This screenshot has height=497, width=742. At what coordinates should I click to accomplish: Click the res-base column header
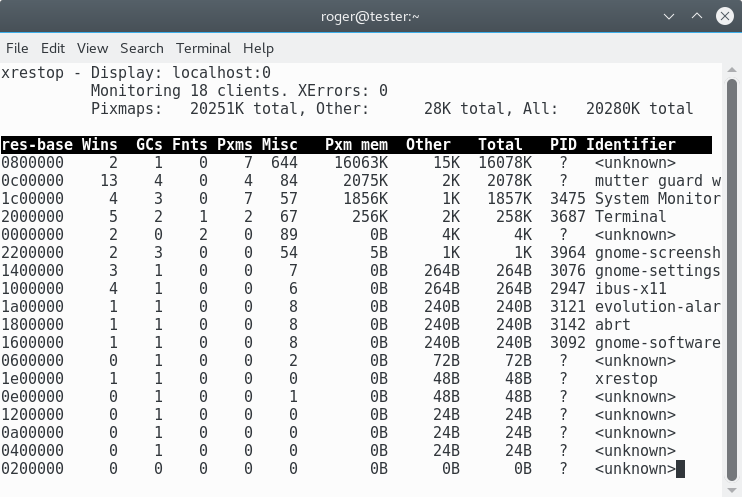coord(37,145)
